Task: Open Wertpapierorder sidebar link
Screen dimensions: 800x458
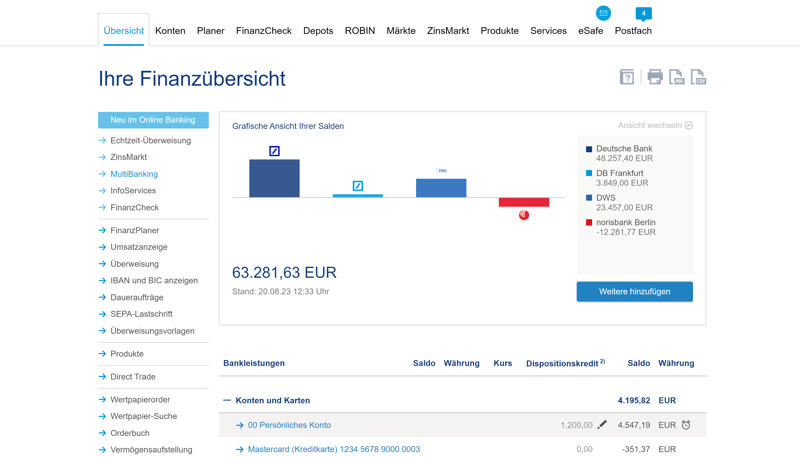Action: (x=140, y=400)
